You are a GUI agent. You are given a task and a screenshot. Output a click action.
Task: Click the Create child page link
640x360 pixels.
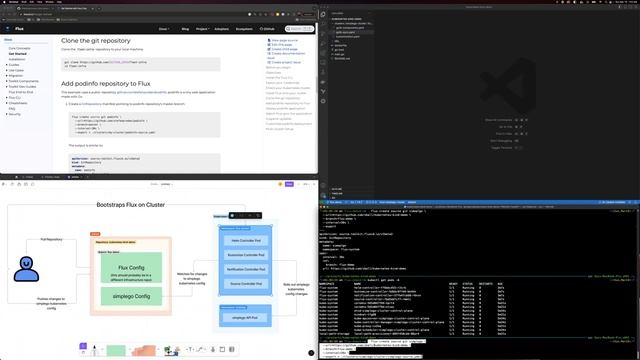coord(282,49)
